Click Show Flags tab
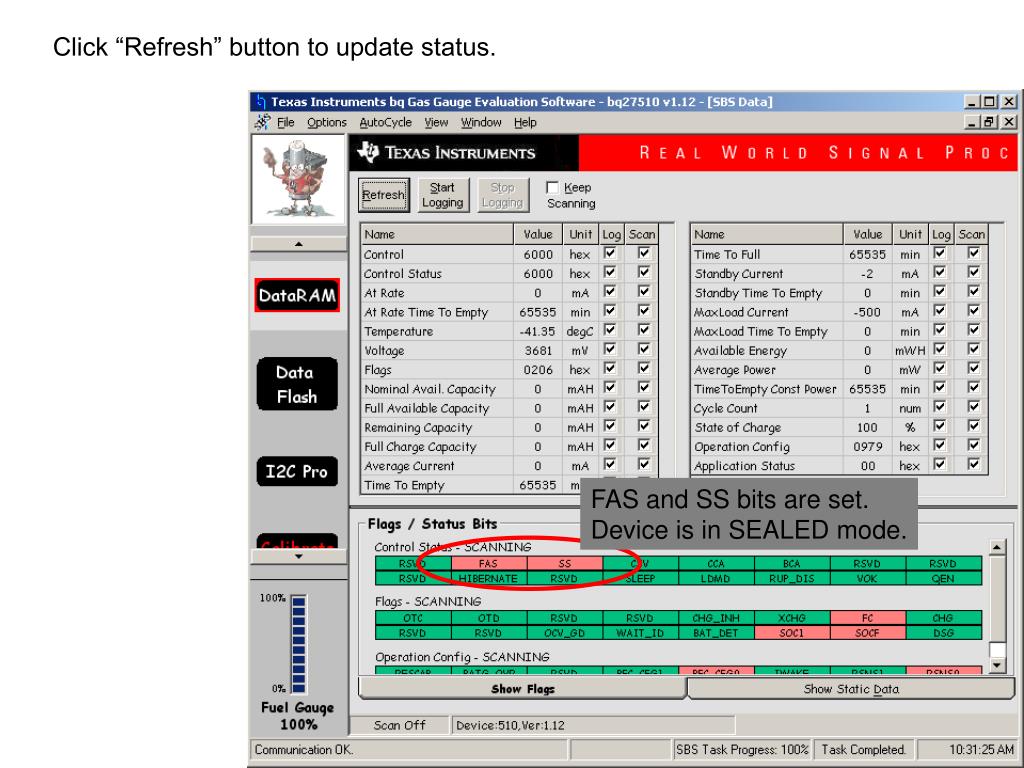 pos(522,689)
